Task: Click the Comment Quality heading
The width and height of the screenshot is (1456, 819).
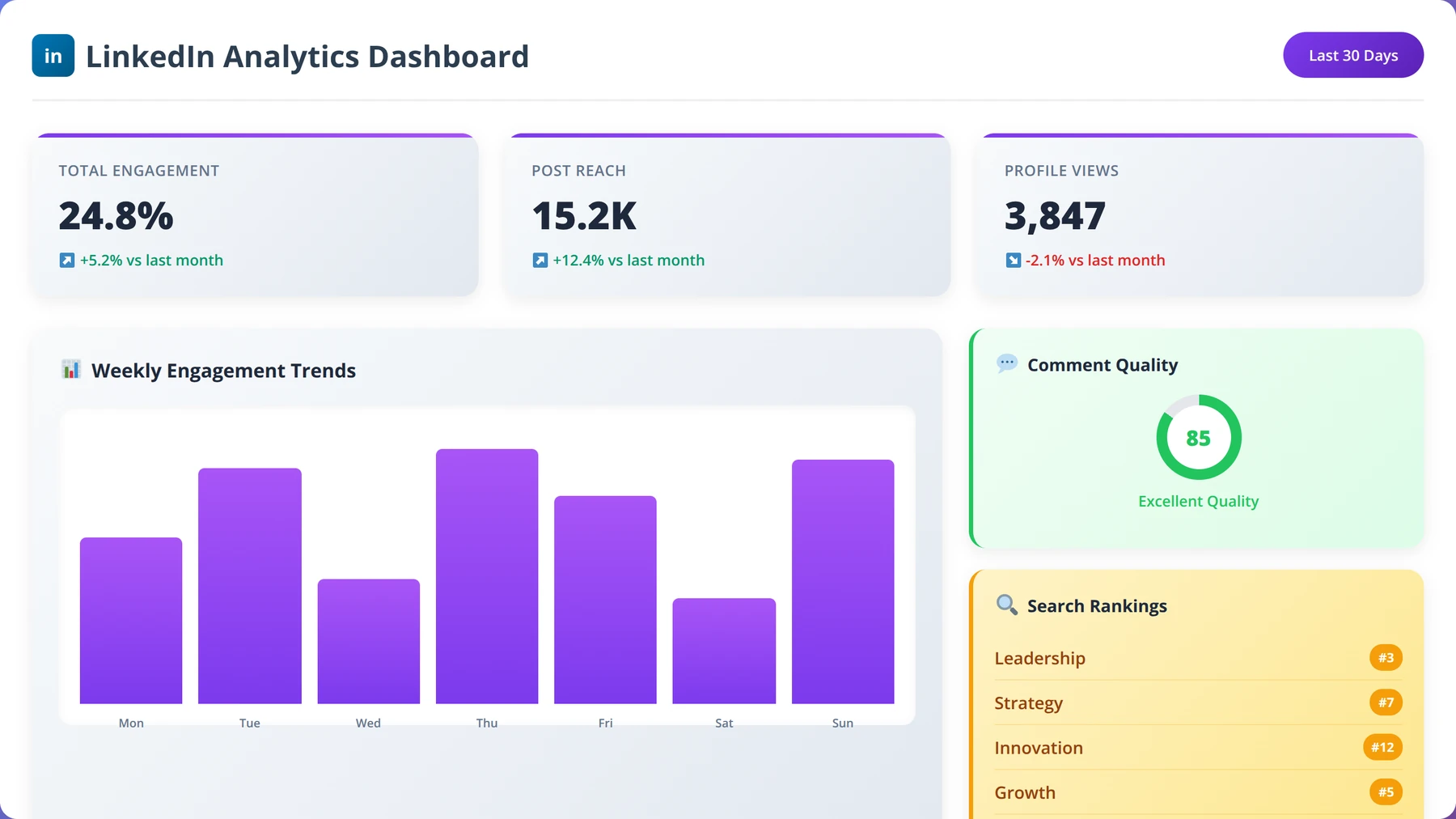Action: pos(1103,365)
